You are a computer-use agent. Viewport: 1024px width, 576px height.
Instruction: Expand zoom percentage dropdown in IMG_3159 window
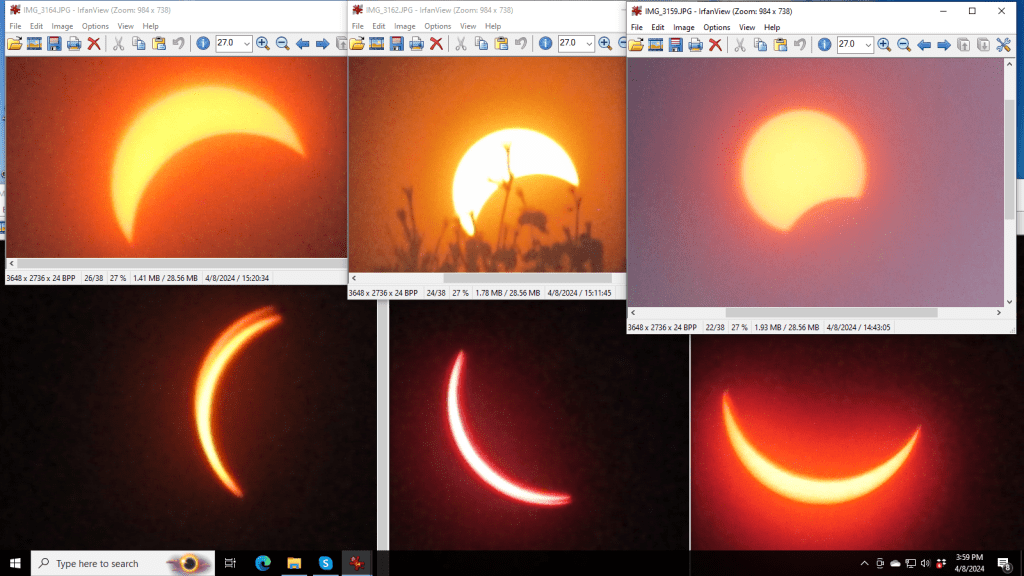pos(867,45)
